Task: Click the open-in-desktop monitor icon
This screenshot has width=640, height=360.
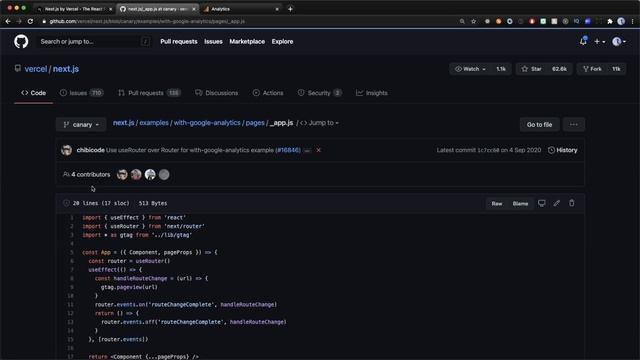Action: [x=542, y=203]
